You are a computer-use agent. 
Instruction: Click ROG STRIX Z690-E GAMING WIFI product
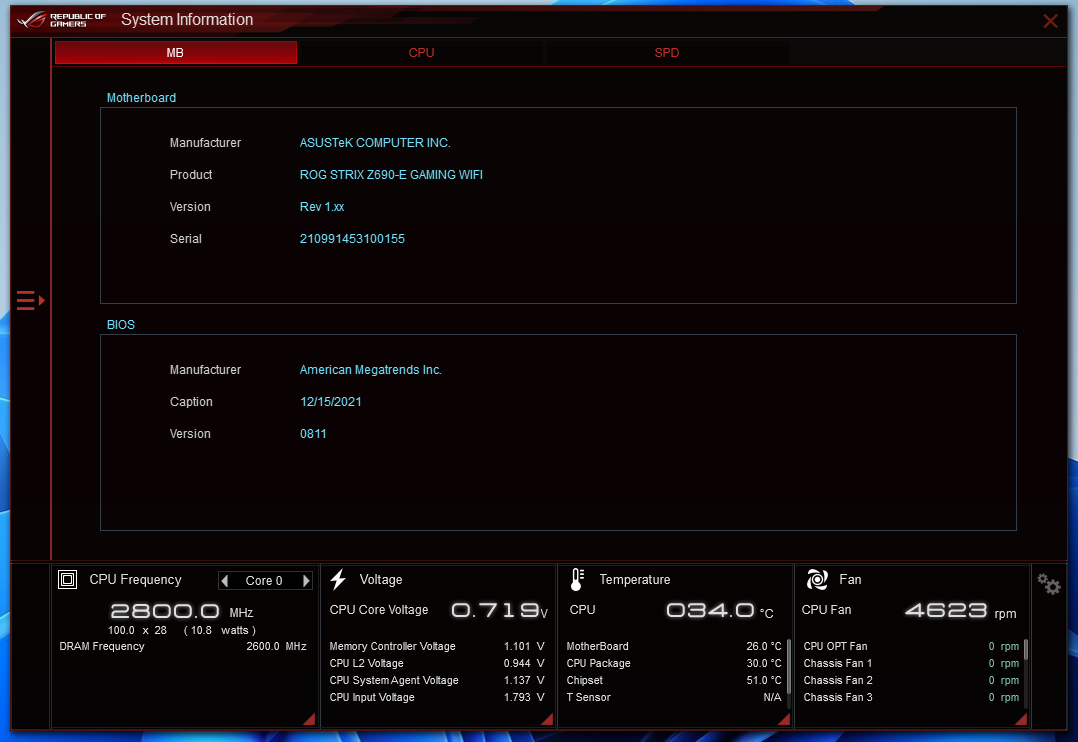pos(391,175)
